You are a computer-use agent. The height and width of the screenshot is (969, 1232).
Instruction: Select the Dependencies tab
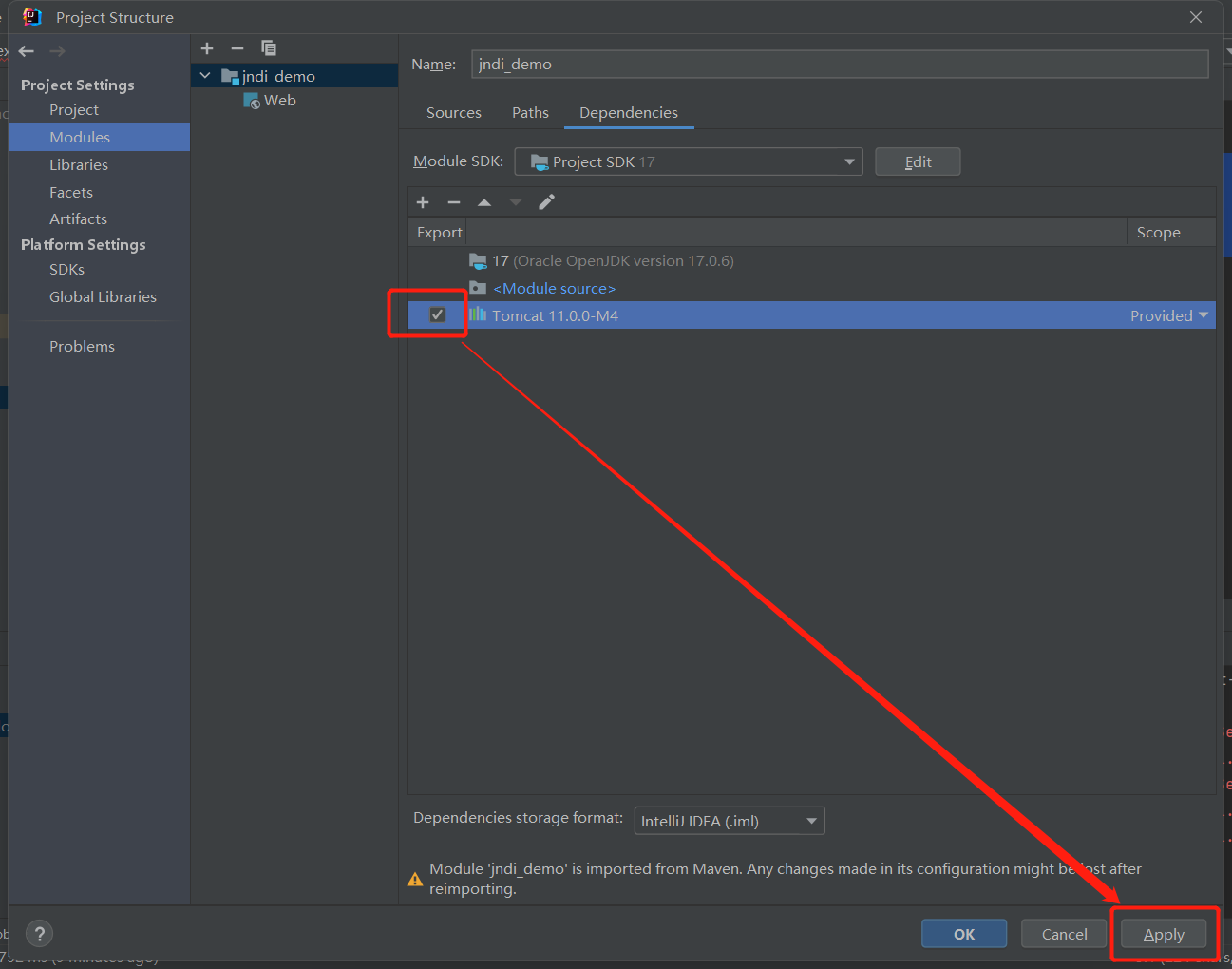(x=629, y=113)
